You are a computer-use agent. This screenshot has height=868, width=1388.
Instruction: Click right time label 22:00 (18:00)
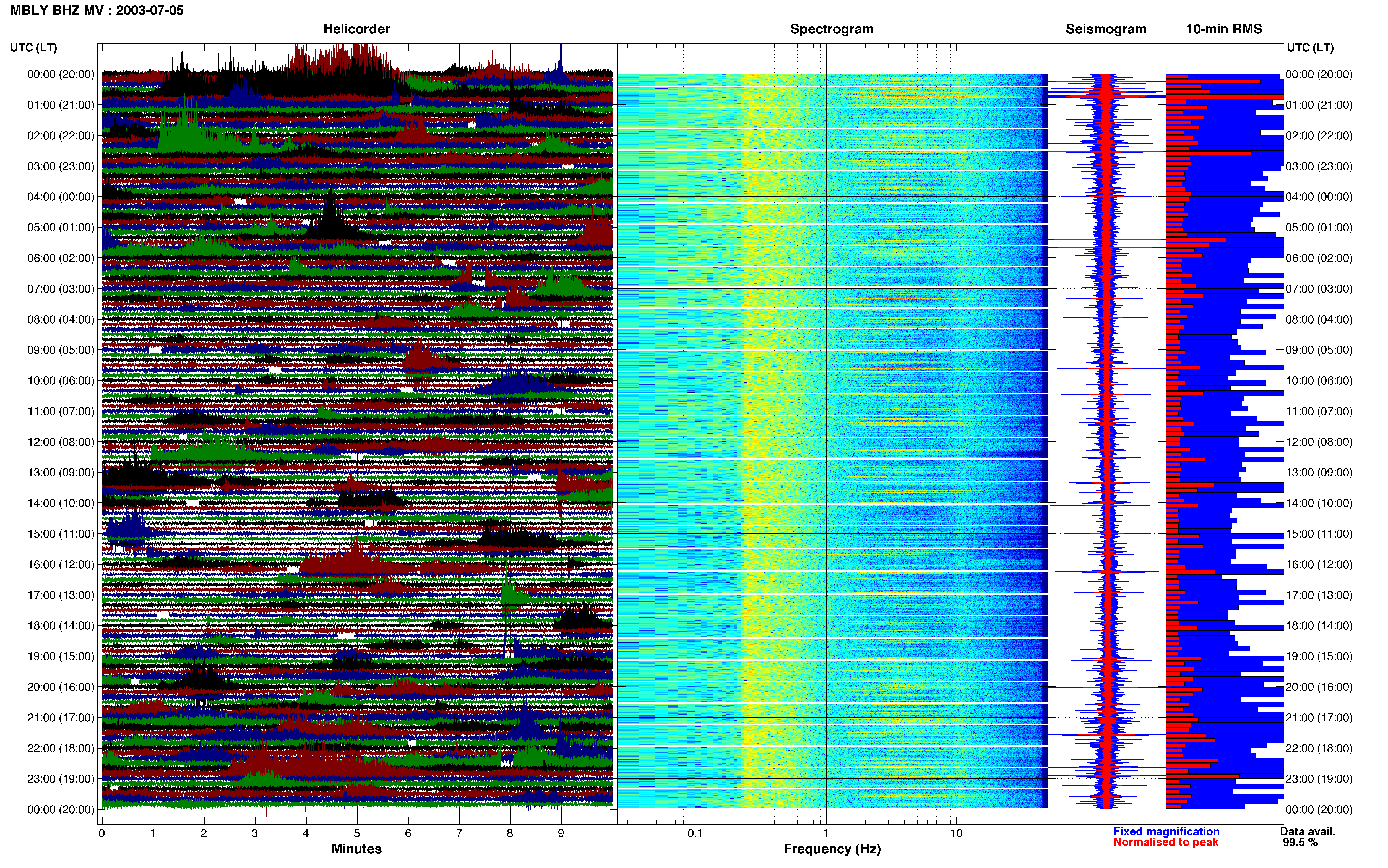pyautogui.click(x=1319, y=748)
